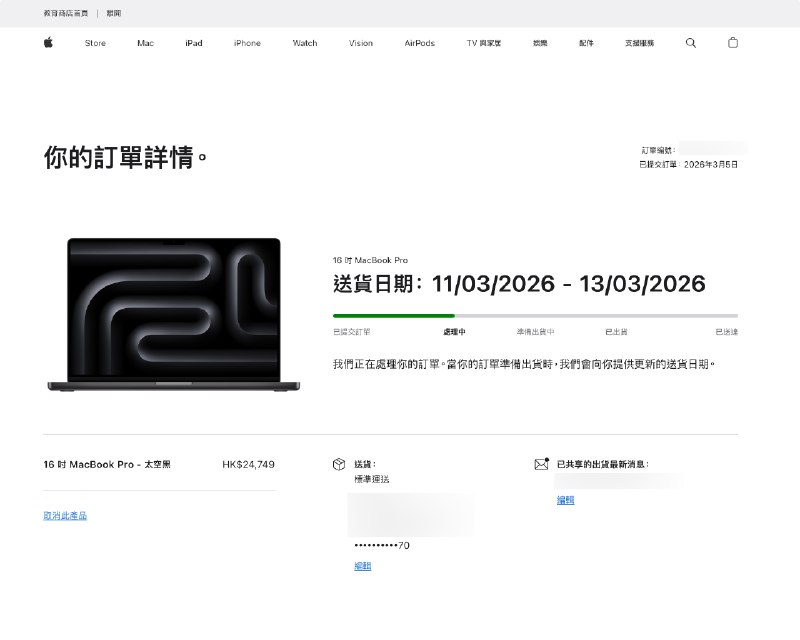Click the Apple logo in the navigation bar
Image resolution: width=800 pixels, height=640 pixels.
coord(47,43)
